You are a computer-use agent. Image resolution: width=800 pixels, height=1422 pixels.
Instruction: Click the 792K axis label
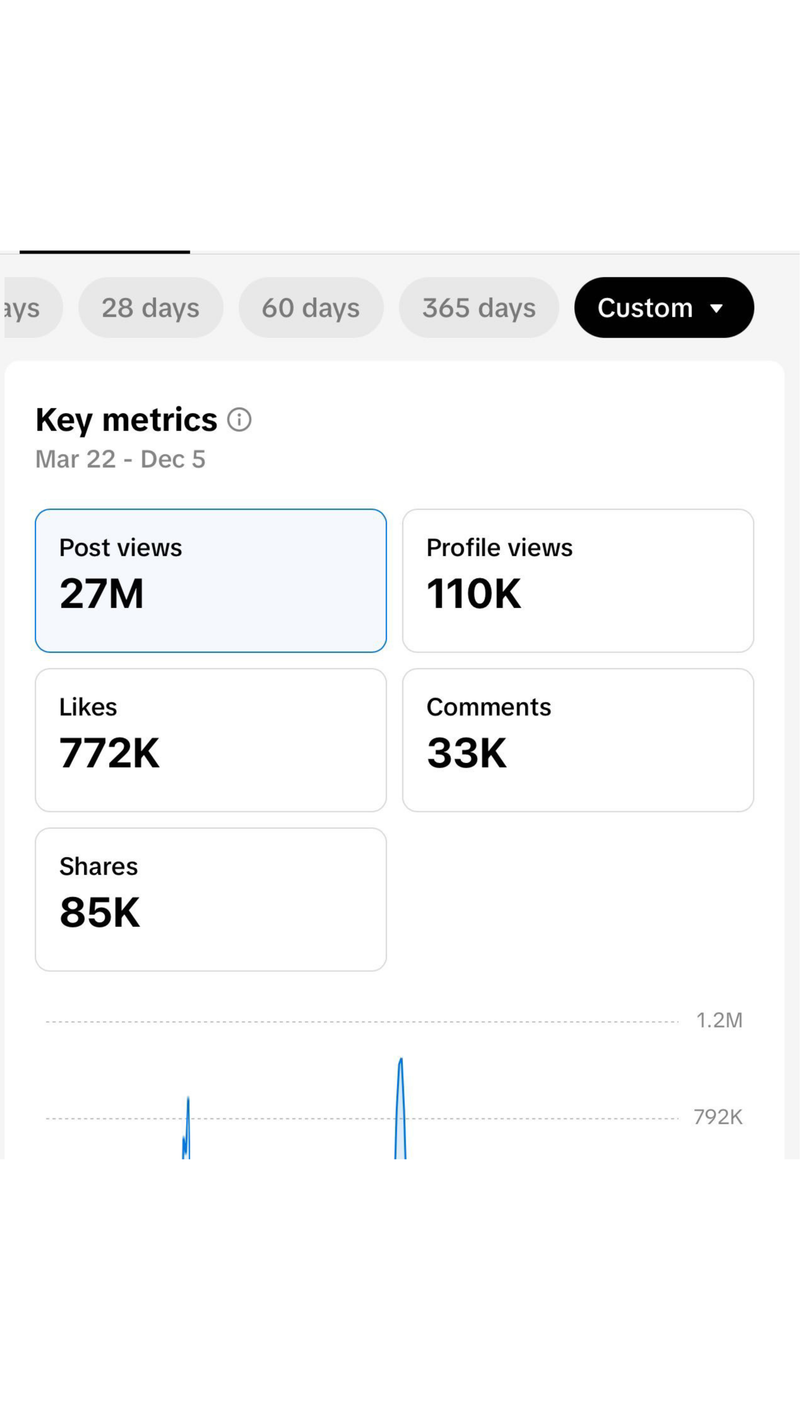tap(718, 1117)
